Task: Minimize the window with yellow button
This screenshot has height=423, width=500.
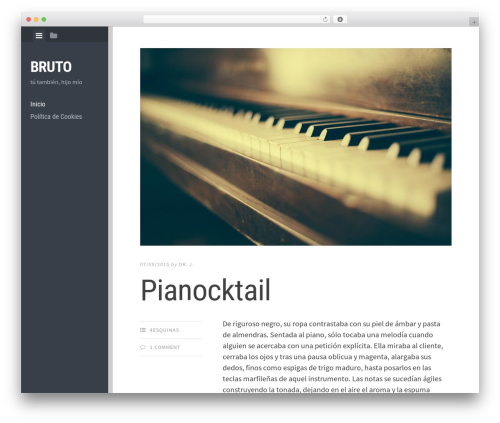Action: pyautogui.click(x=36, y=20)
